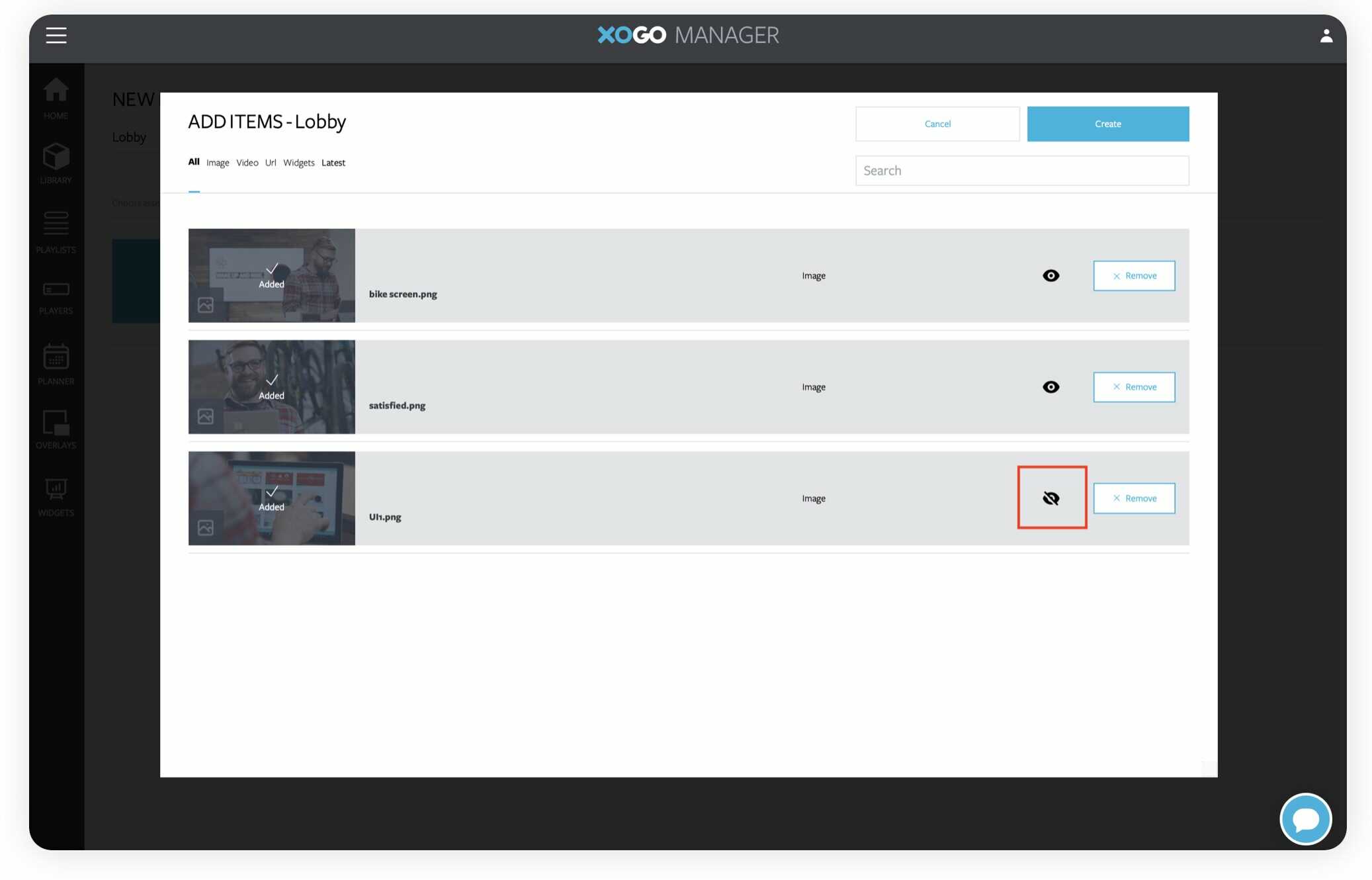This screenshot has width=1372, height=880.
Task: Click the Search input field
Action: (x=1021, y=171)
